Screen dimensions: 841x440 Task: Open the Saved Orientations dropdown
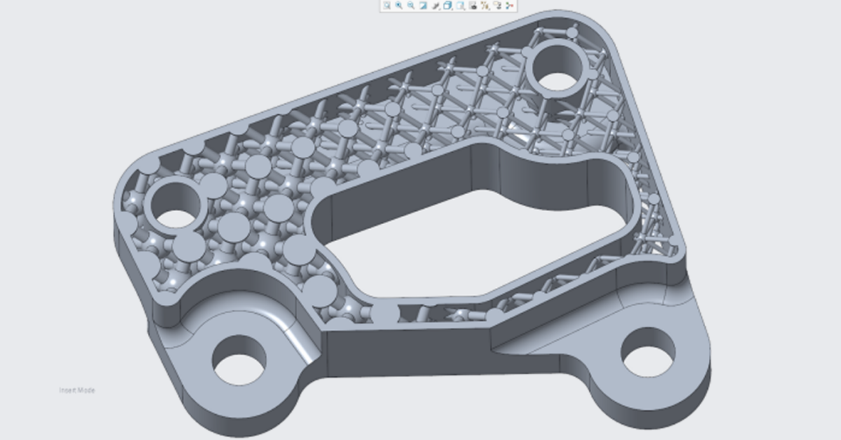tap(460, 6)
